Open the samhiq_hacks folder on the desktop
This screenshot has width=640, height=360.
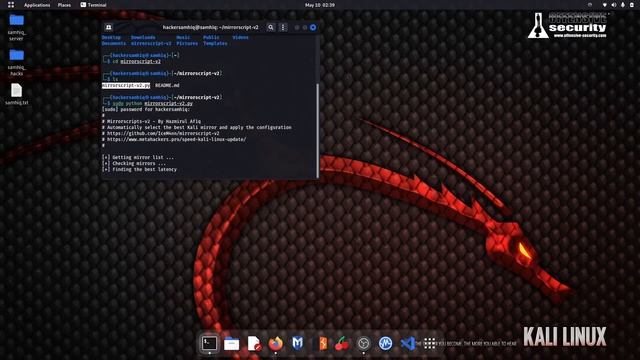[x=16, y=62]
